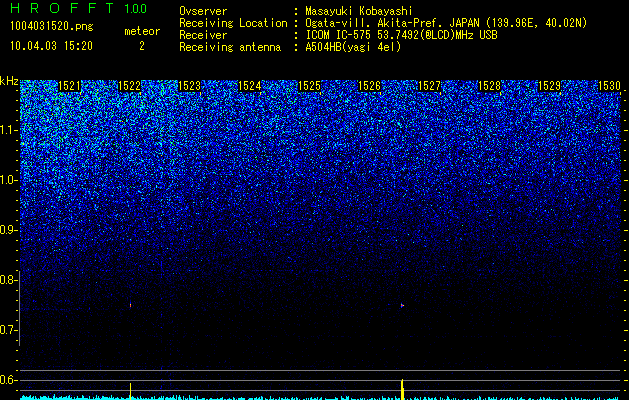Click the 0.9 kHz axis label
This screenshot has height=400, width=629.
(x=7, y=230)
